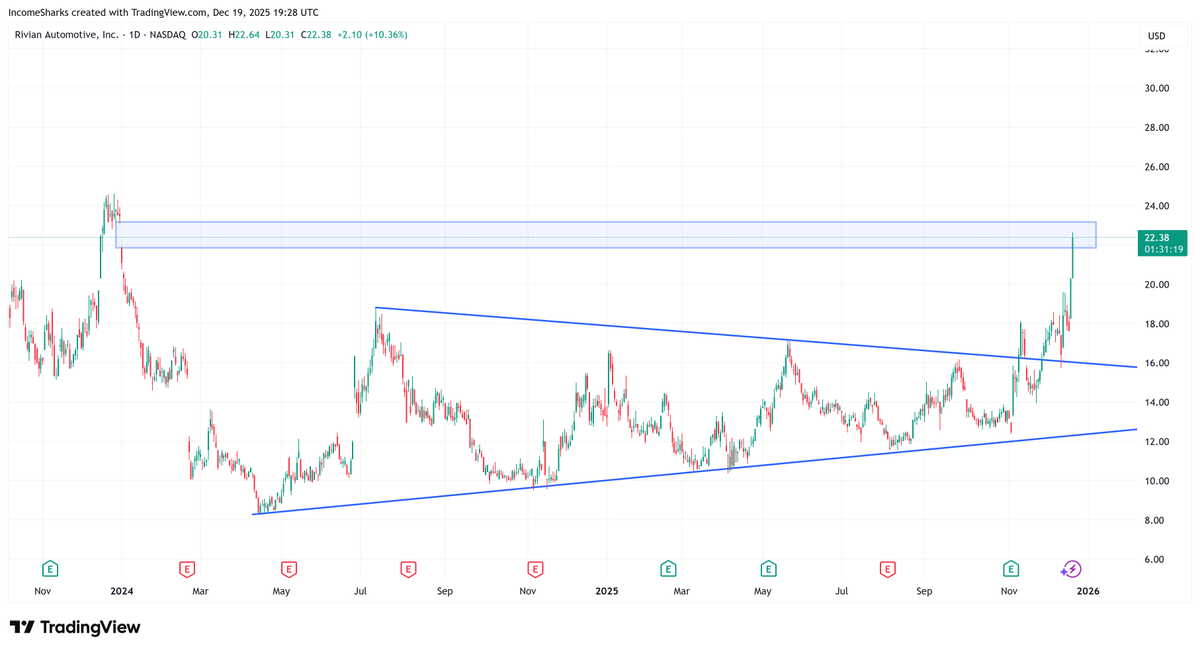Click the 26.00 price axis label
1200x652 pixels.
1157,167
